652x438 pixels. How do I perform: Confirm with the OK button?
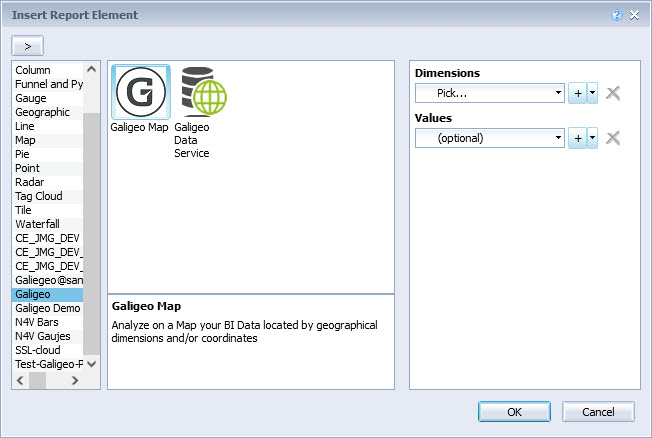tap(514, 412)
